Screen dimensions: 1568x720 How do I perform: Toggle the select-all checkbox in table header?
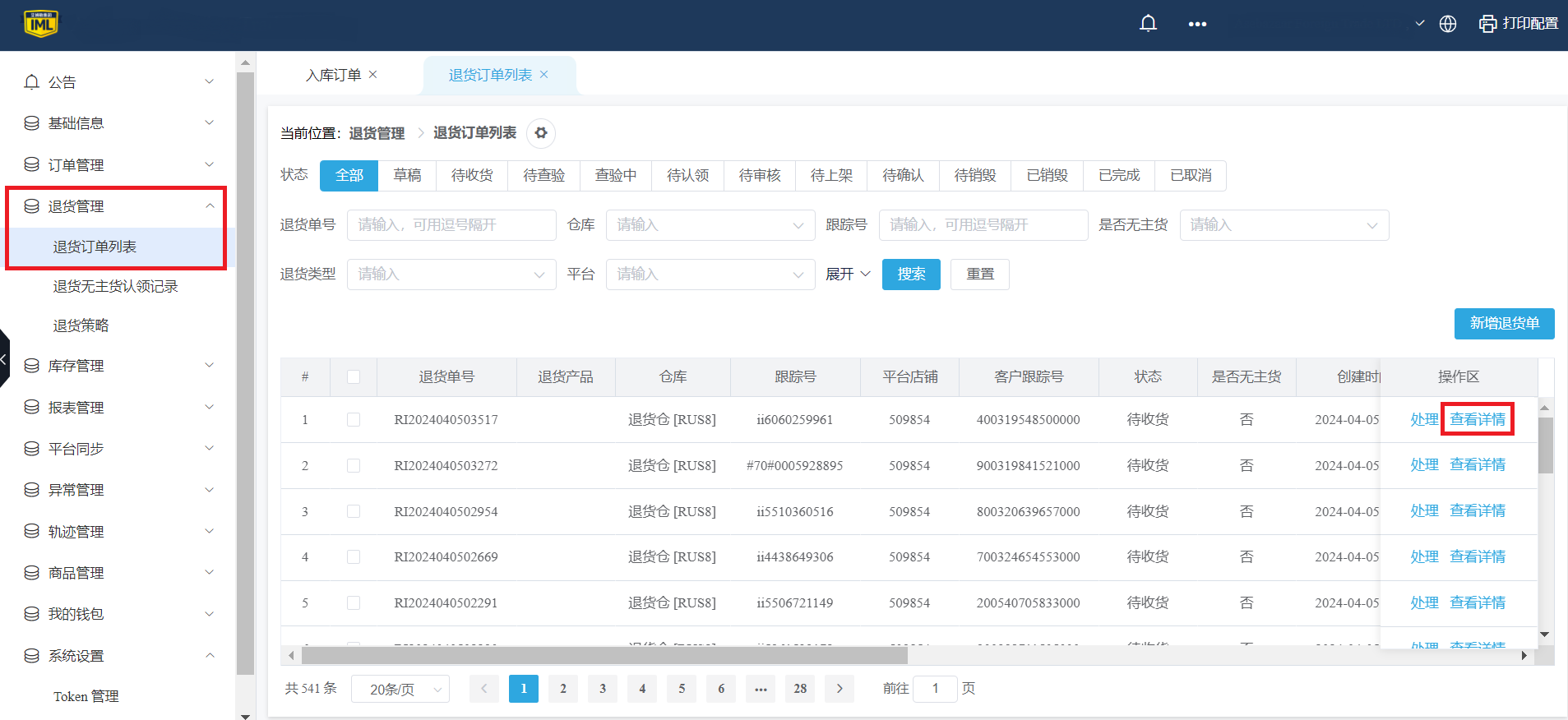pos(354,377)
